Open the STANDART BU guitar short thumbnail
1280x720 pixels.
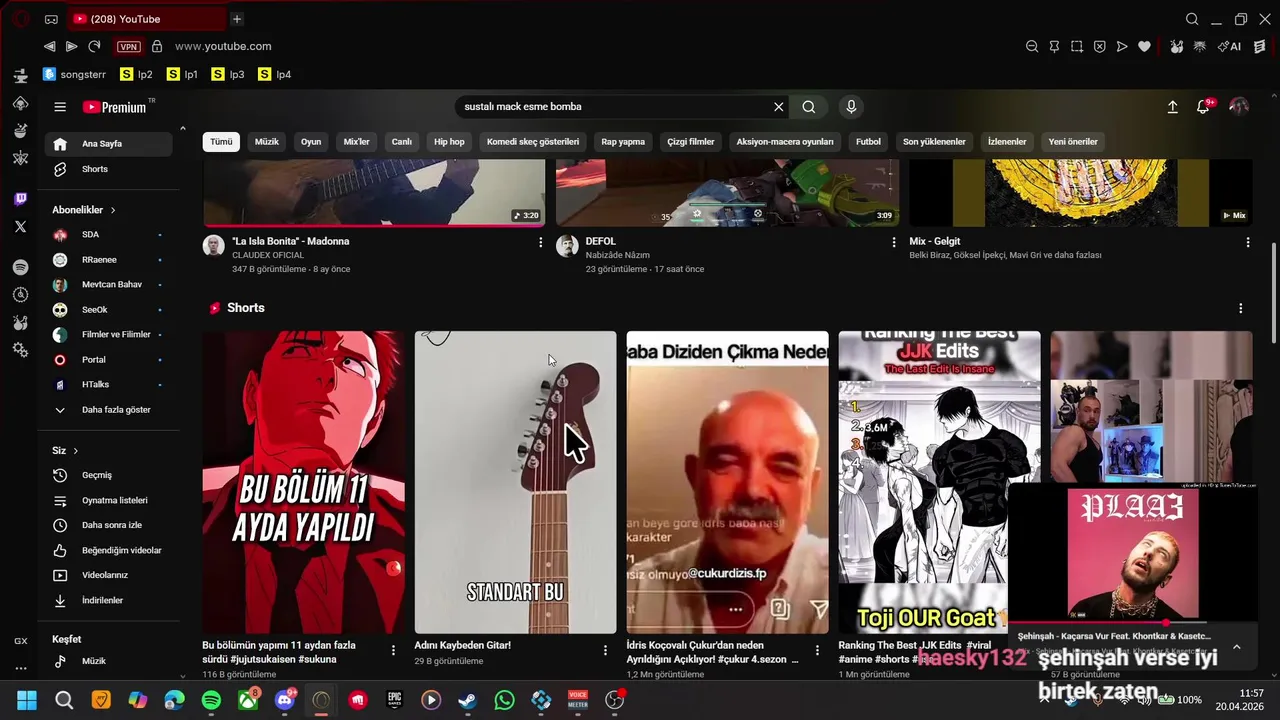(515, 482)
